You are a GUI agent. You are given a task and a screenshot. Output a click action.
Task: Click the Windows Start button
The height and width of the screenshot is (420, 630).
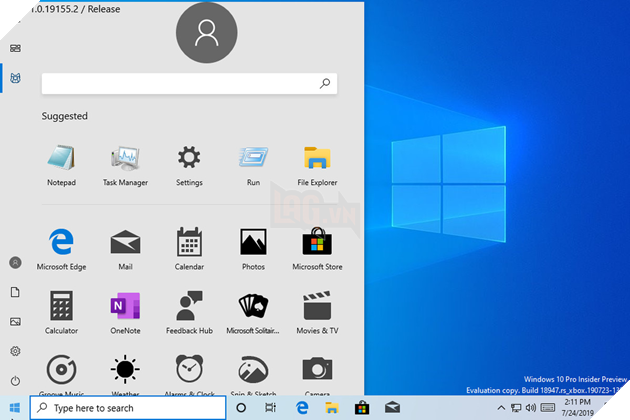coord(14,408)
